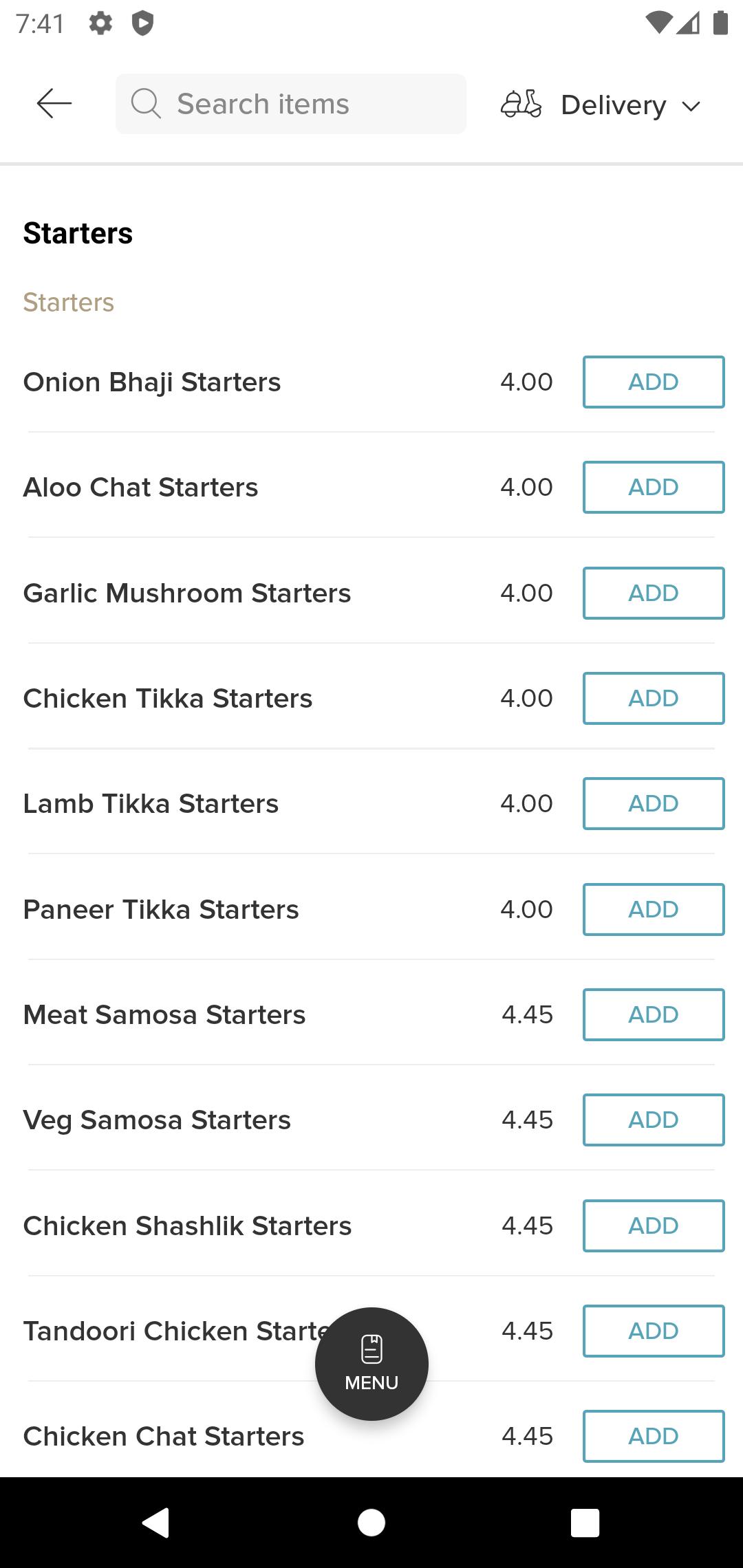The width and height of the screenshot is (743, 1568).
Task: Open the floating MENU button
Action: pos(371,1364)
